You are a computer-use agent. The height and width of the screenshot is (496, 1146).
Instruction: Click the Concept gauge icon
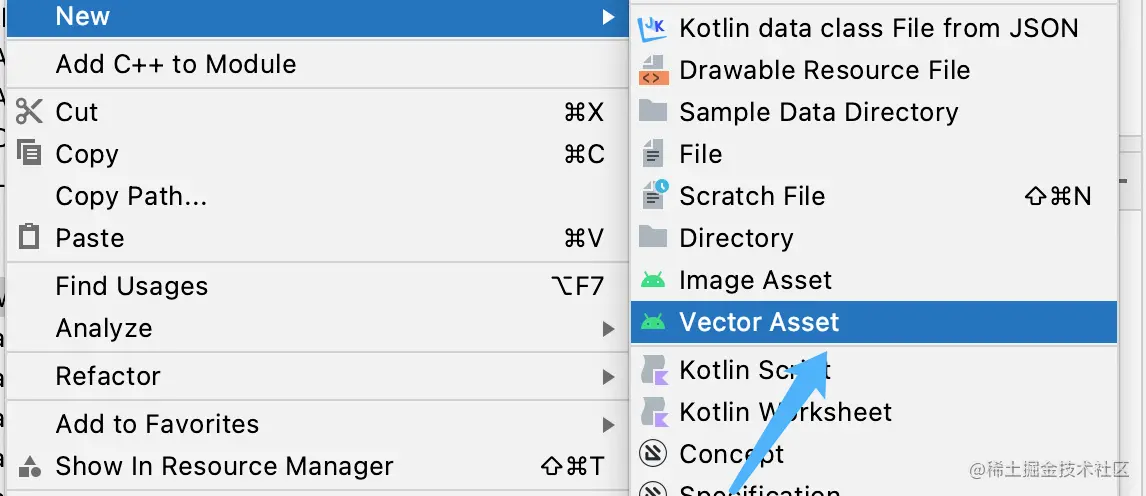pos(653,454)
